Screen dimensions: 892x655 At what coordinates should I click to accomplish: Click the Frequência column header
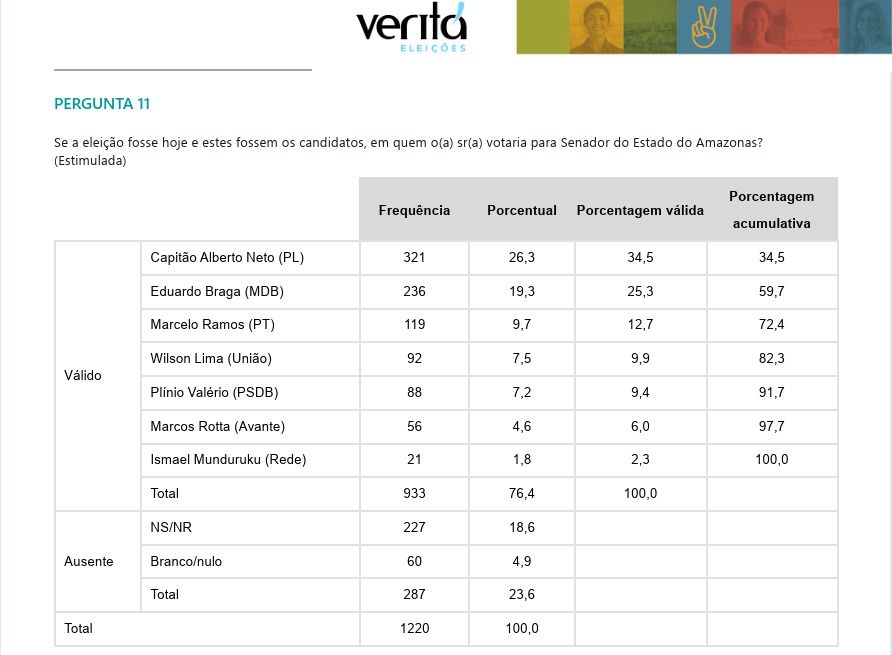pos(414,210)
